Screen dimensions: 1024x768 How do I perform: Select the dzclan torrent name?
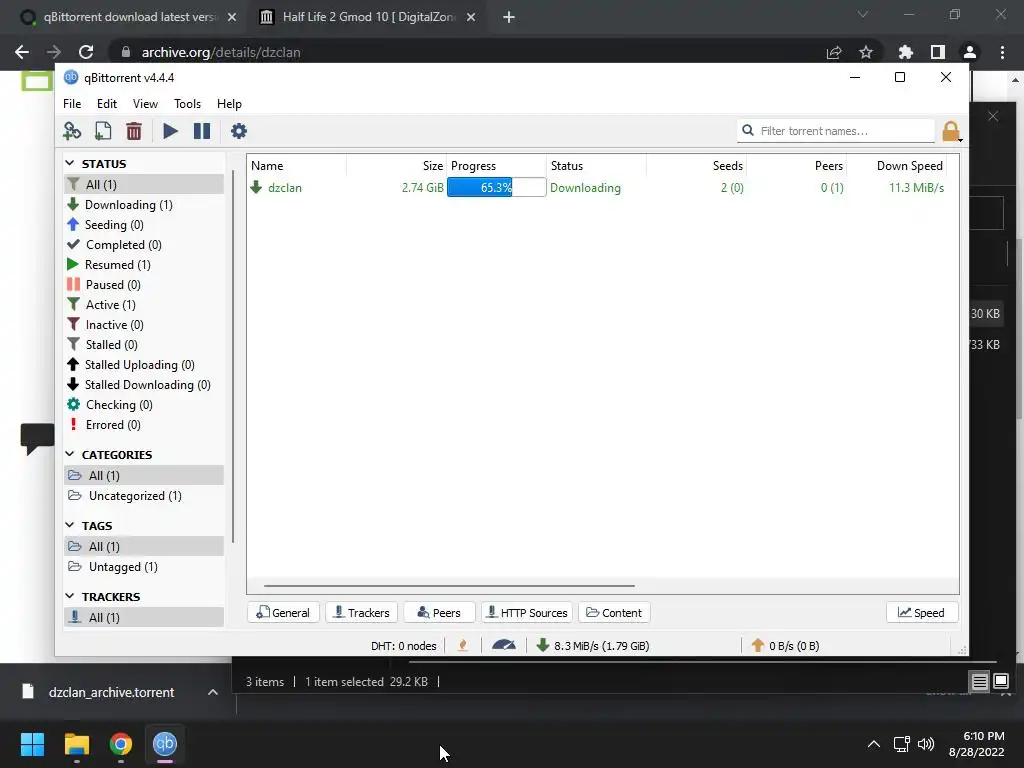285,187
